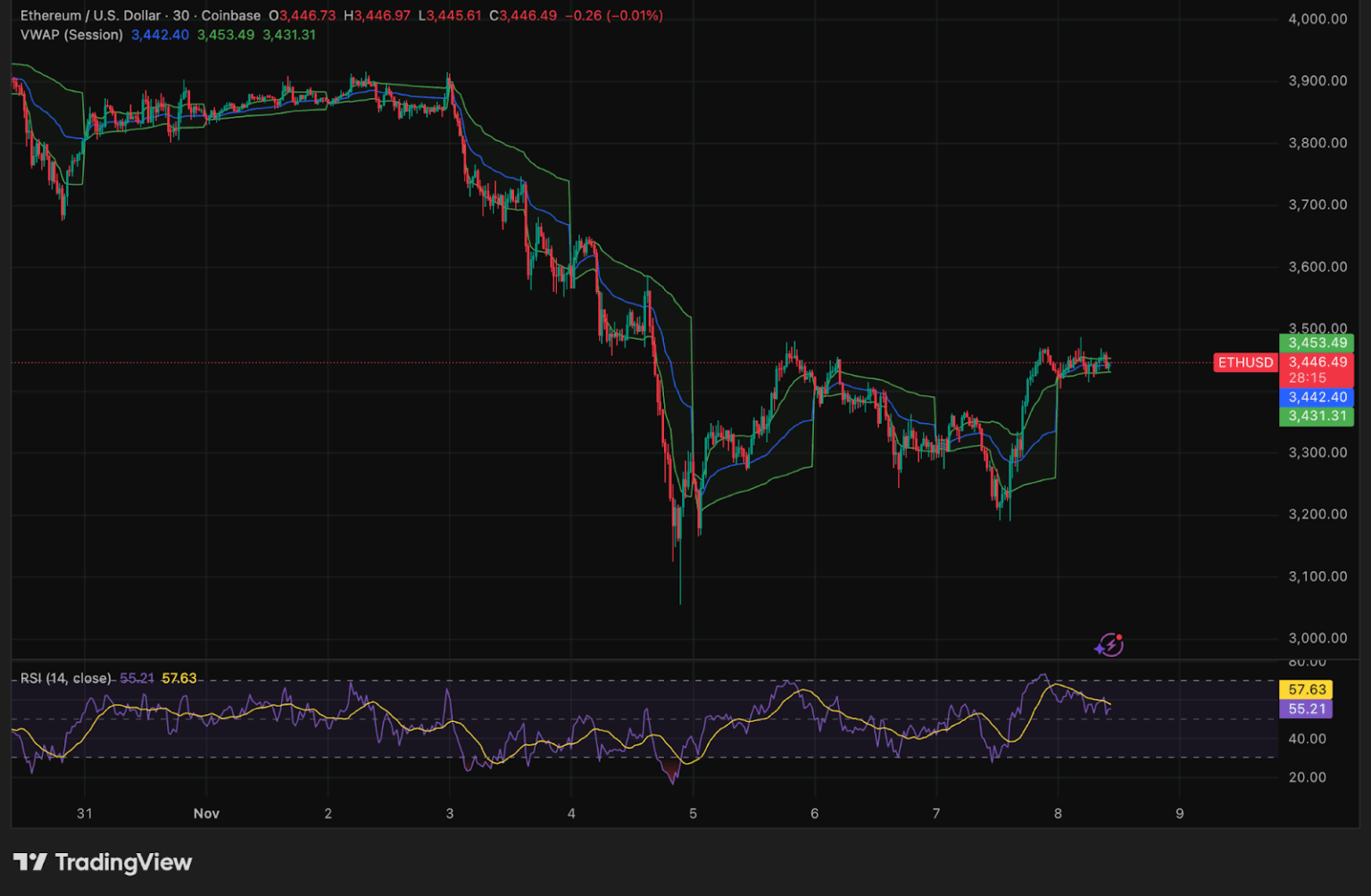Click the 28:15 bar countdown timer
1371x896 pixels.
(1307, 378)
